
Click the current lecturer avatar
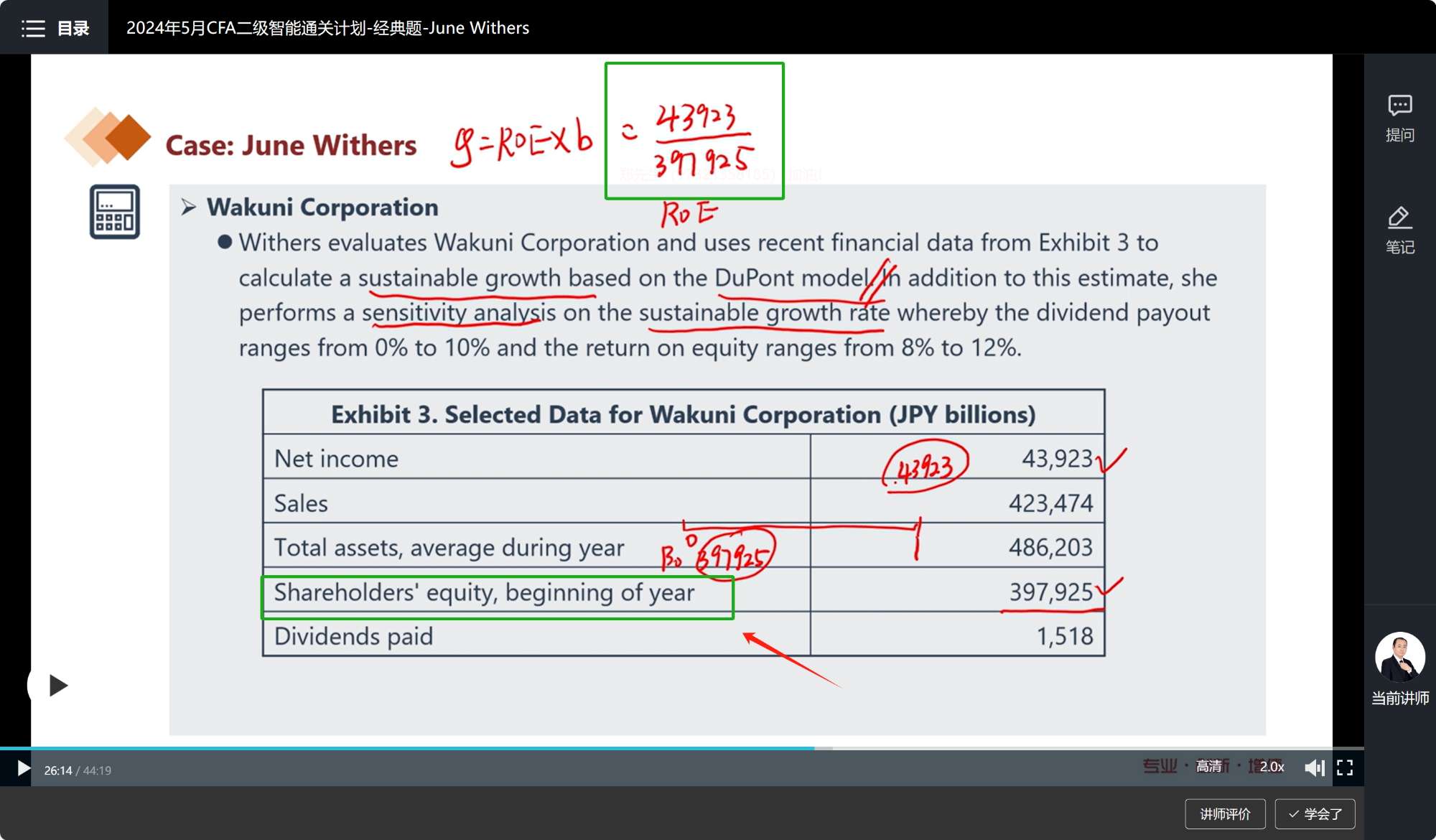(1399, 657)
